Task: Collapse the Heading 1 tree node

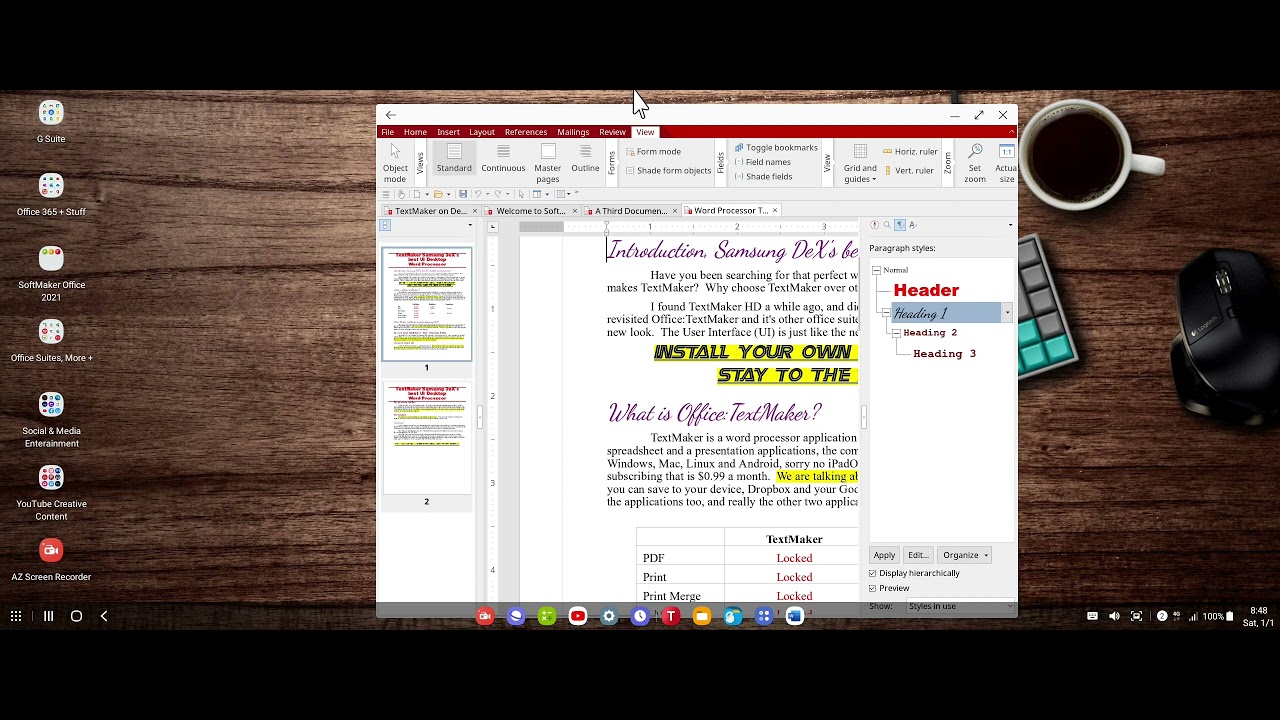Action: [x=886, y=314]
